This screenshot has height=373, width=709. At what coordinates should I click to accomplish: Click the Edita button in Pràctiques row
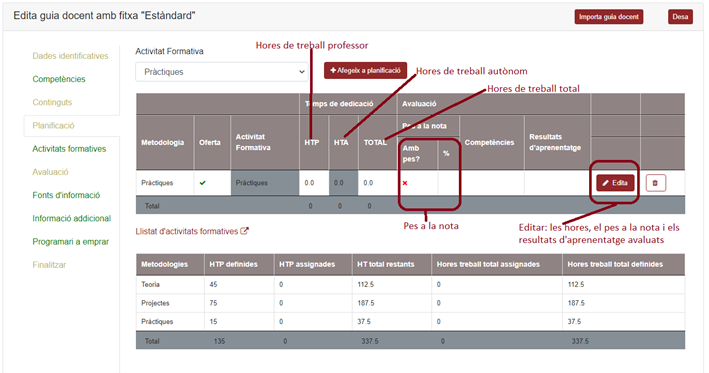click(615, 183)
